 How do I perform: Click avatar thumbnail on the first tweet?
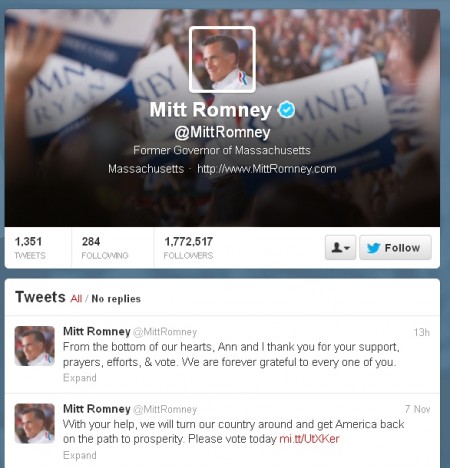[x=34, y=346]
